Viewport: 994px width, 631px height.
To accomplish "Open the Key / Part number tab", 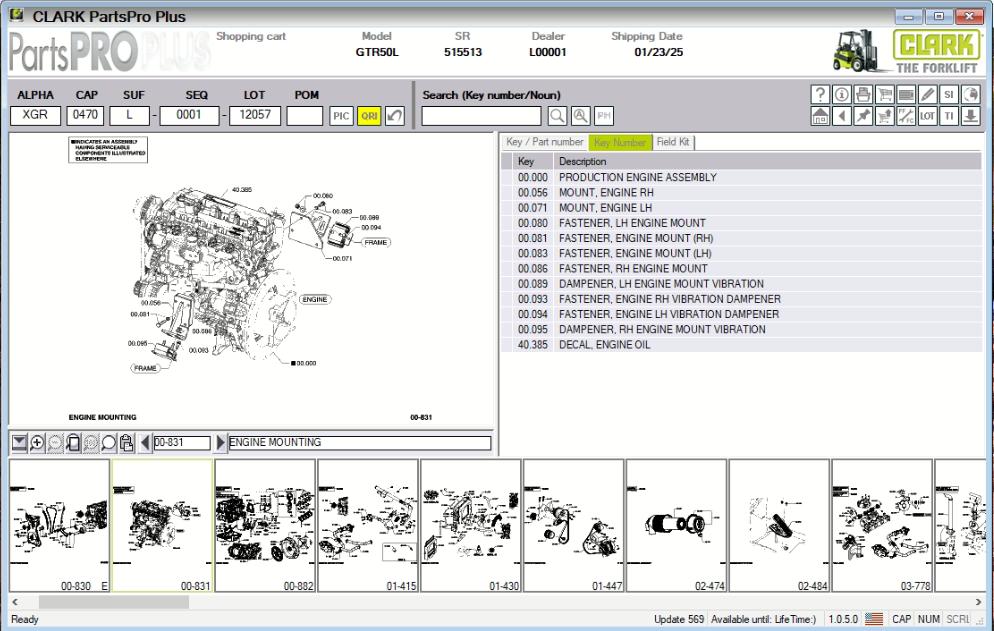I will click(545, 142).
